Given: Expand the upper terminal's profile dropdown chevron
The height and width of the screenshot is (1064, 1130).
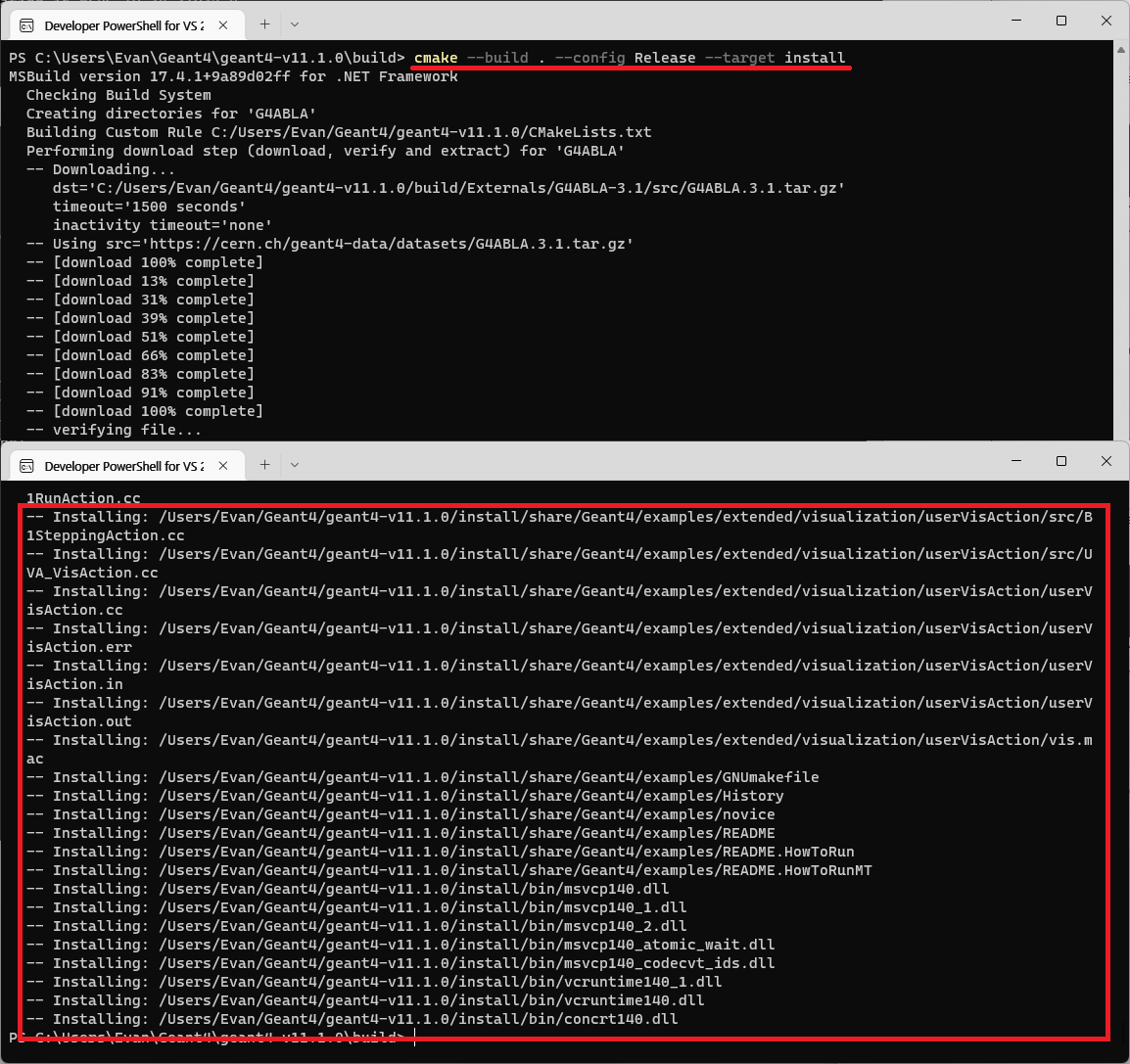Looking at the screenshot, I should pyautogui.click(x=295, y=24).
